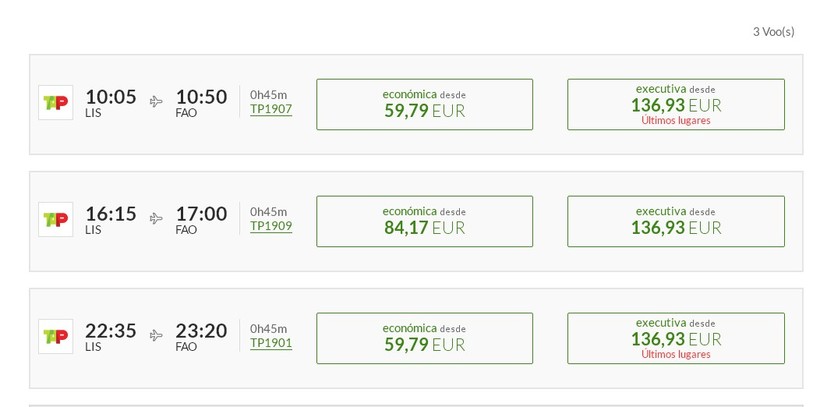The width and height of the screenshot is (820, 407).
Task: Click airplane icon between 16:15 and 17:00
Action: click(x=156, y=219)
